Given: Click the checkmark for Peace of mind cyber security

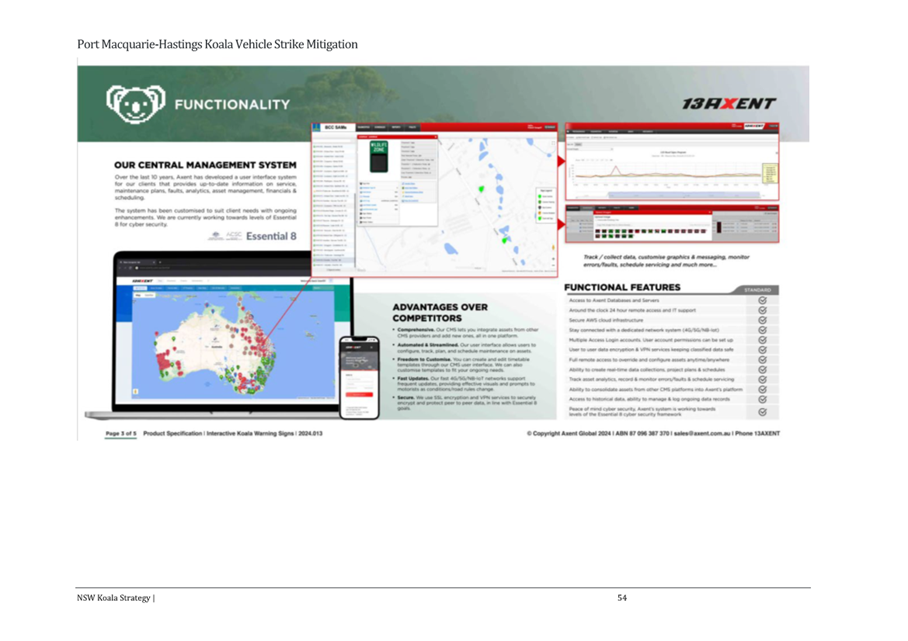Looking at the screenshot, I should [x=762, y=412].
